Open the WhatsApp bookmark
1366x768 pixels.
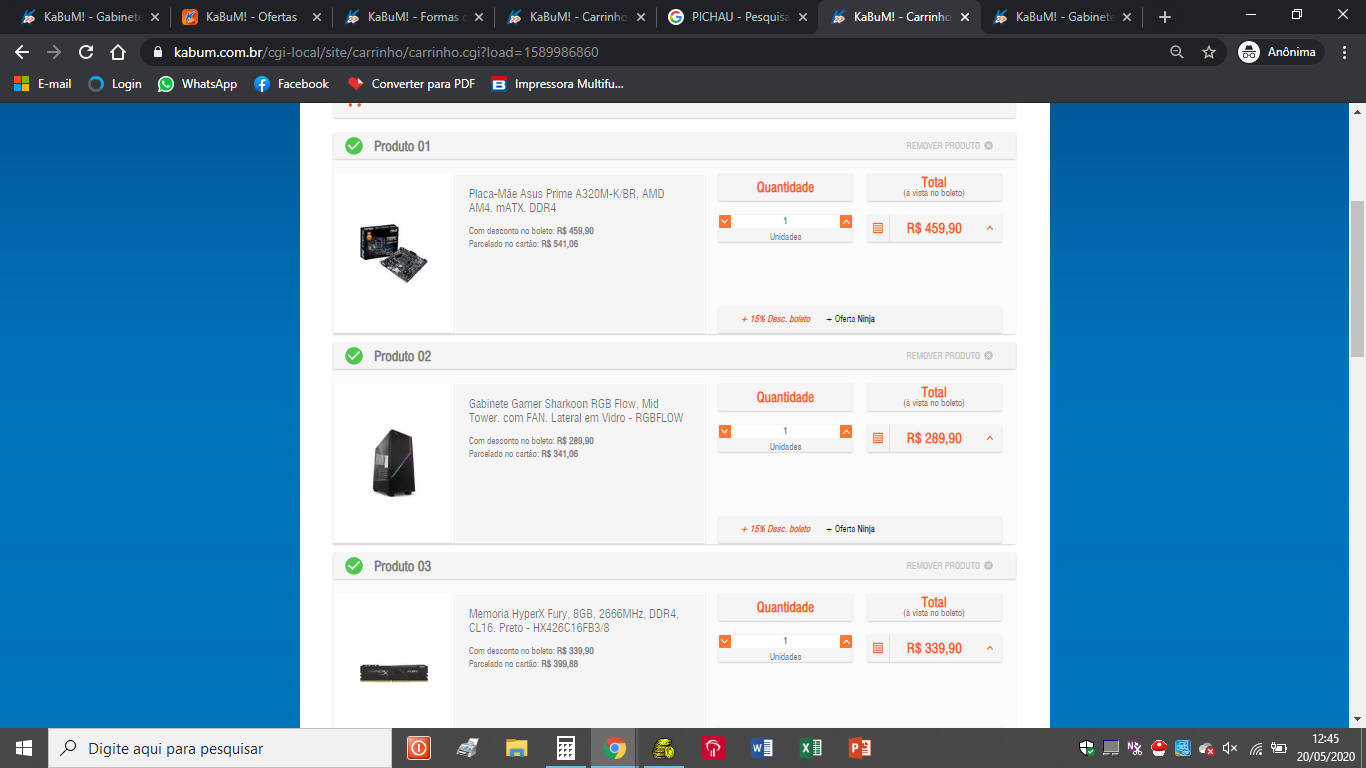[197, 84]
